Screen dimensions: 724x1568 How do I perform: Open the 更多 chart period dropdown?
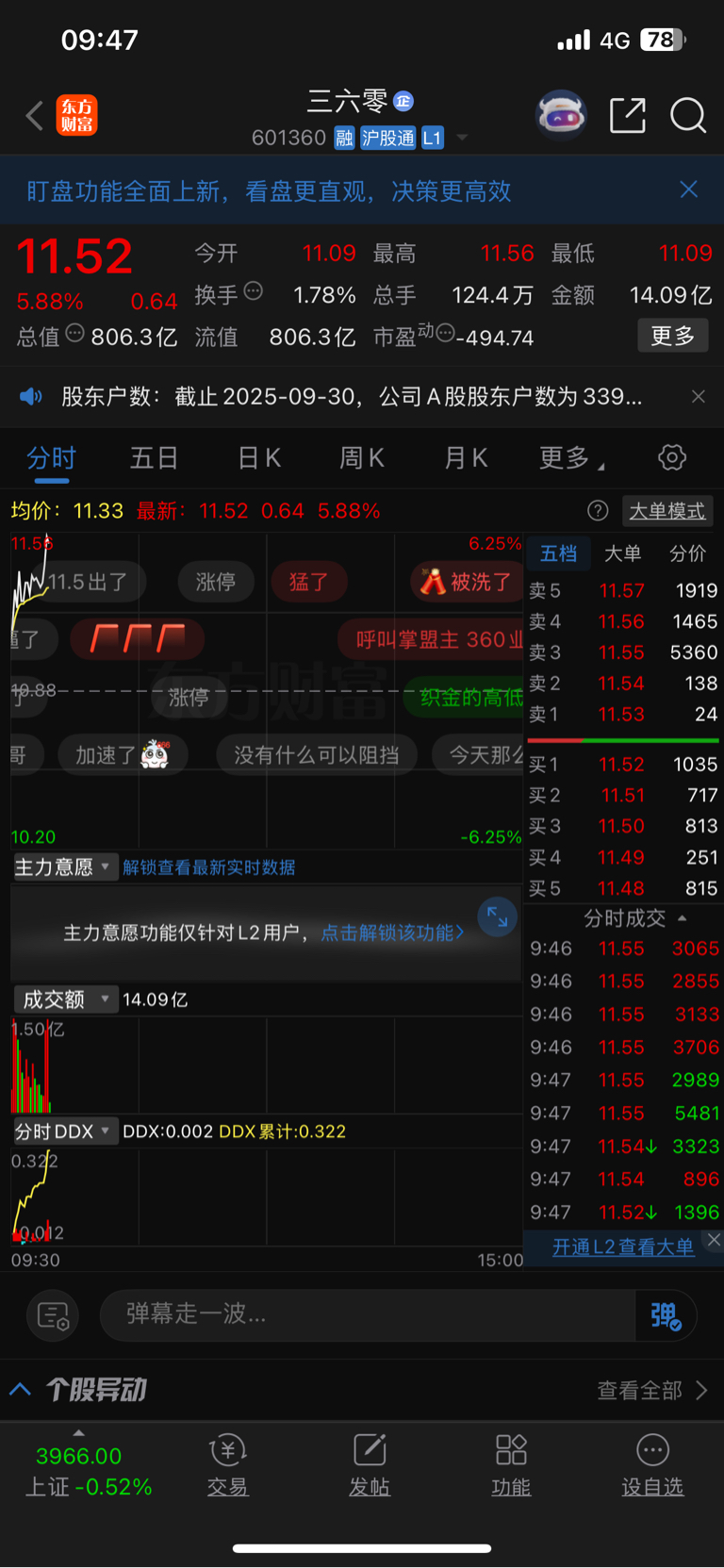click(571, 458)
